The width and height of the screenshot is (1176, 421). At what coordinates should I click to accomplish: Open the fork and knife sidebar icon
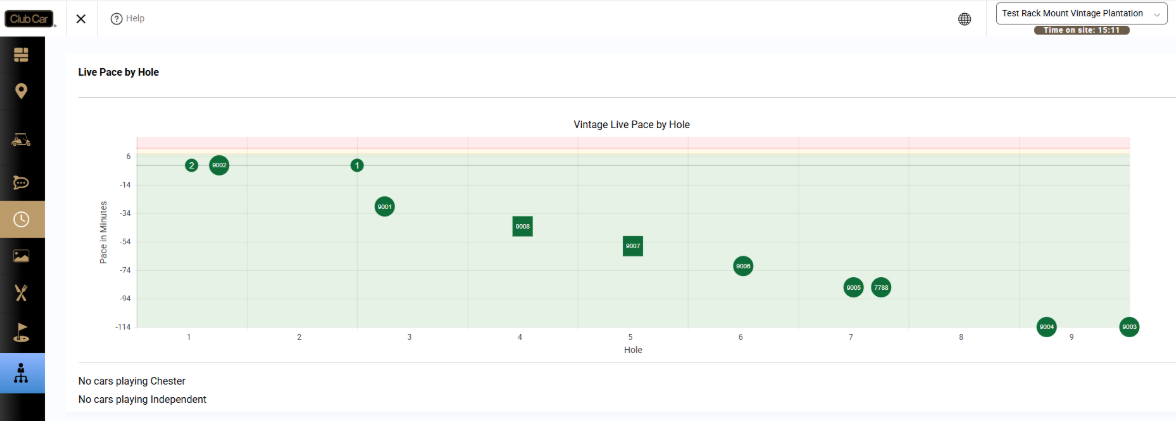[21, 293]
